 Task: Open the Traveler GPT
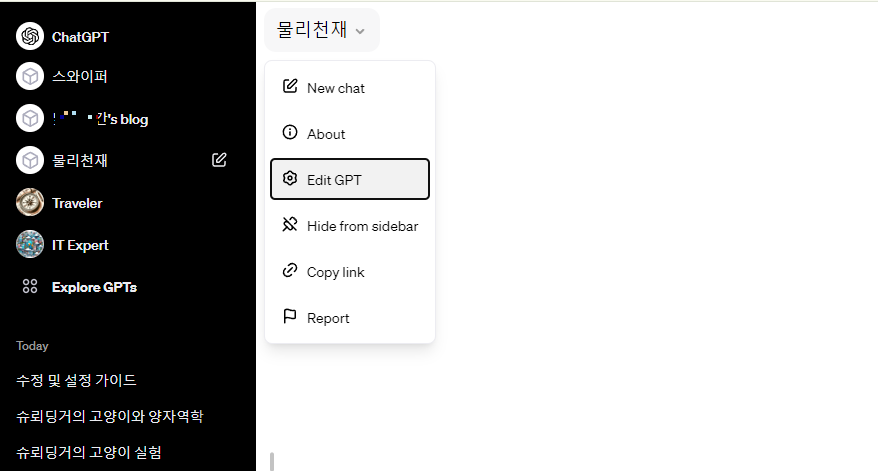pos(77,203)
